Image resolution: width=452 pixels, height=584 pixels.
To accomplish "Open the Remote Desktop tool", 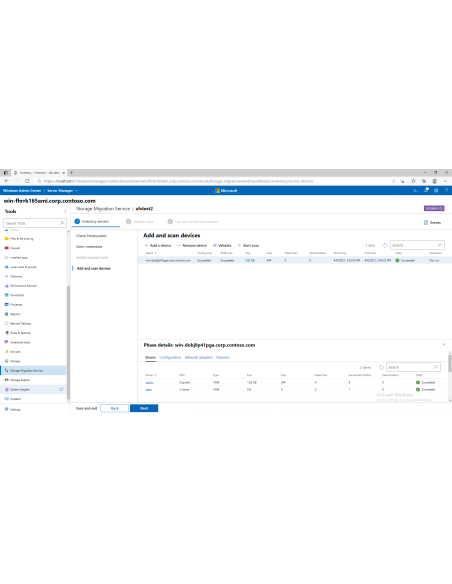I will [x=20, y=323].
